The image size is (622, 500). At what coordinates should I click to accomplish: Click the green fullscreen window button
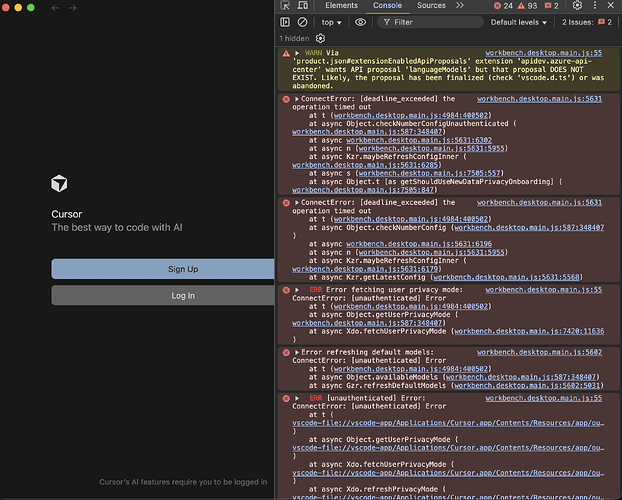(31, 8)
